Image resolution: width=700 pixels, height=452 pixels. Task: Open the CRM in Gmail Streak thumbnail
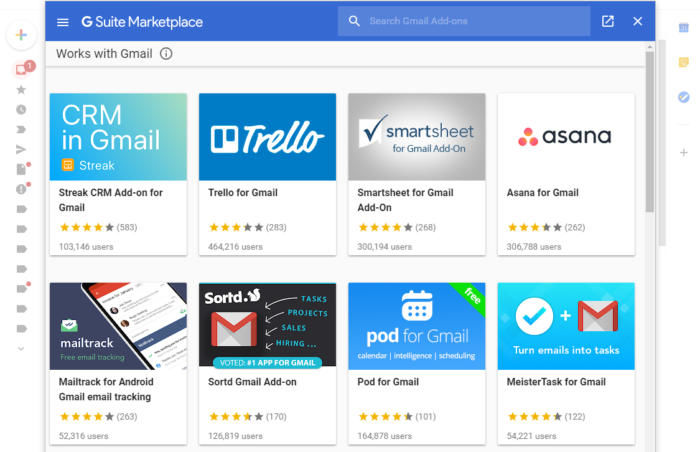(118, 137)
